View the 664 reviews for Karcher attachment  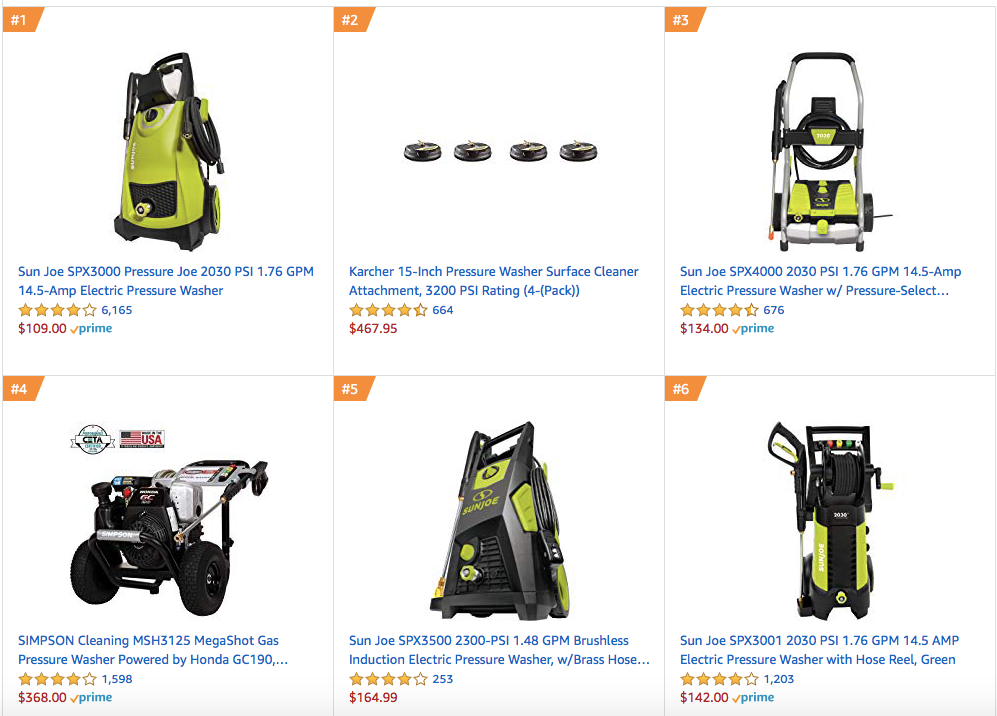(x=443, y=310)
